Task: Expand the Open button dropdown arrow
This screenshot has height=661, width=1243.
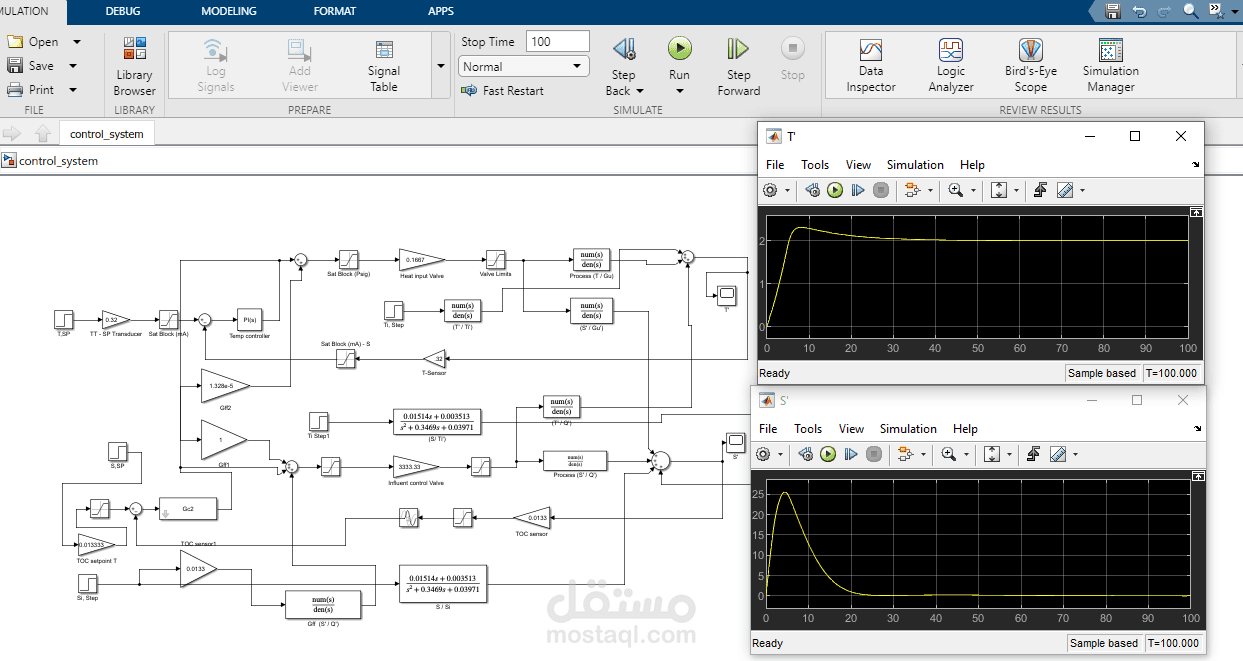Action: pos(79,42)
